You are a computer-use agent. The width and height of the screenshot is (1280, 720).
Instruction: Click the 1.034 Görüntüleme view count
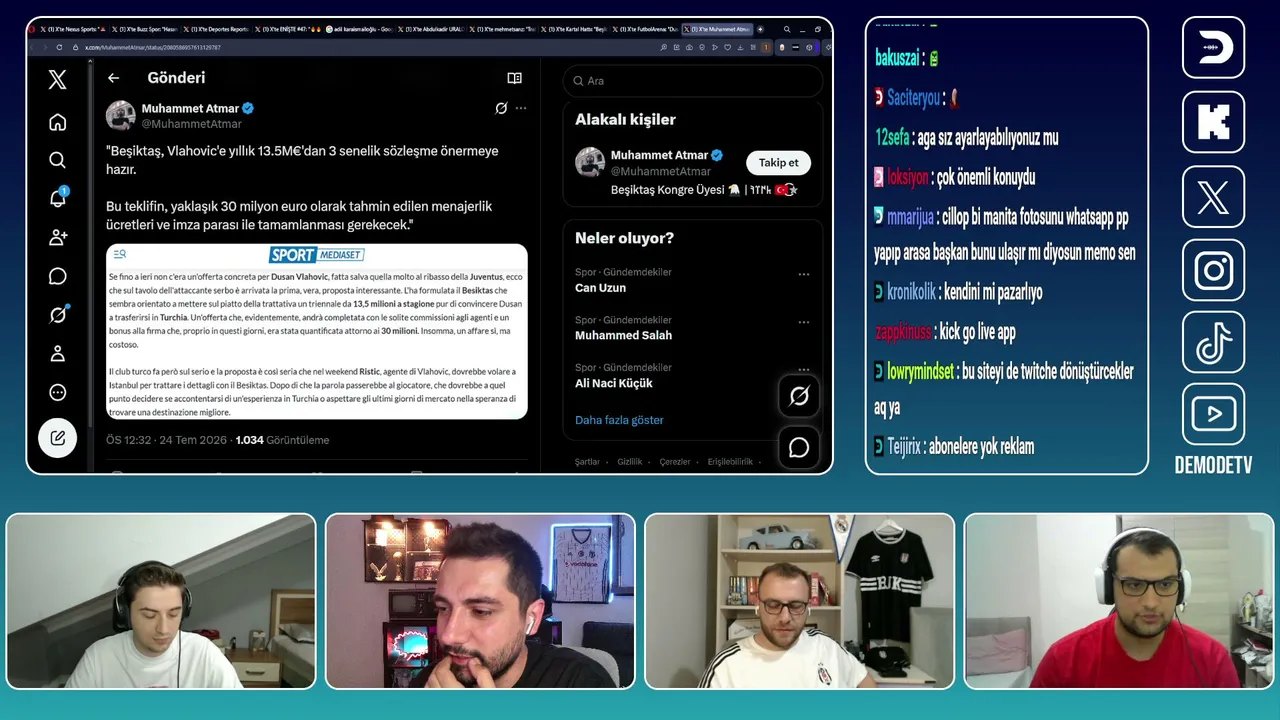[x=282, y=440]
